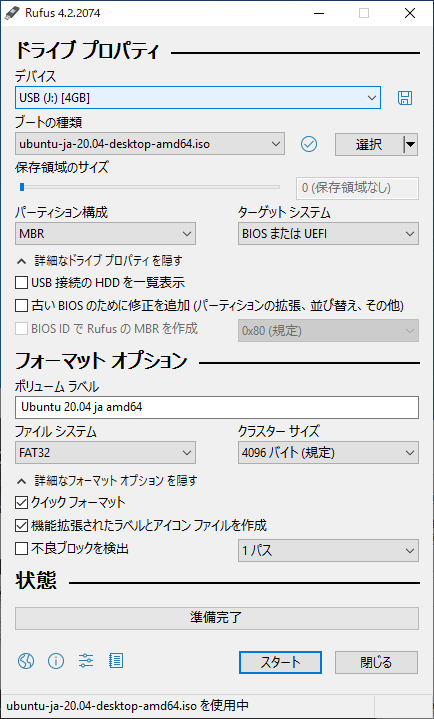This screenshot has height=719, width=434.
Task: Show the log window icon
Action: pos(116,661)
